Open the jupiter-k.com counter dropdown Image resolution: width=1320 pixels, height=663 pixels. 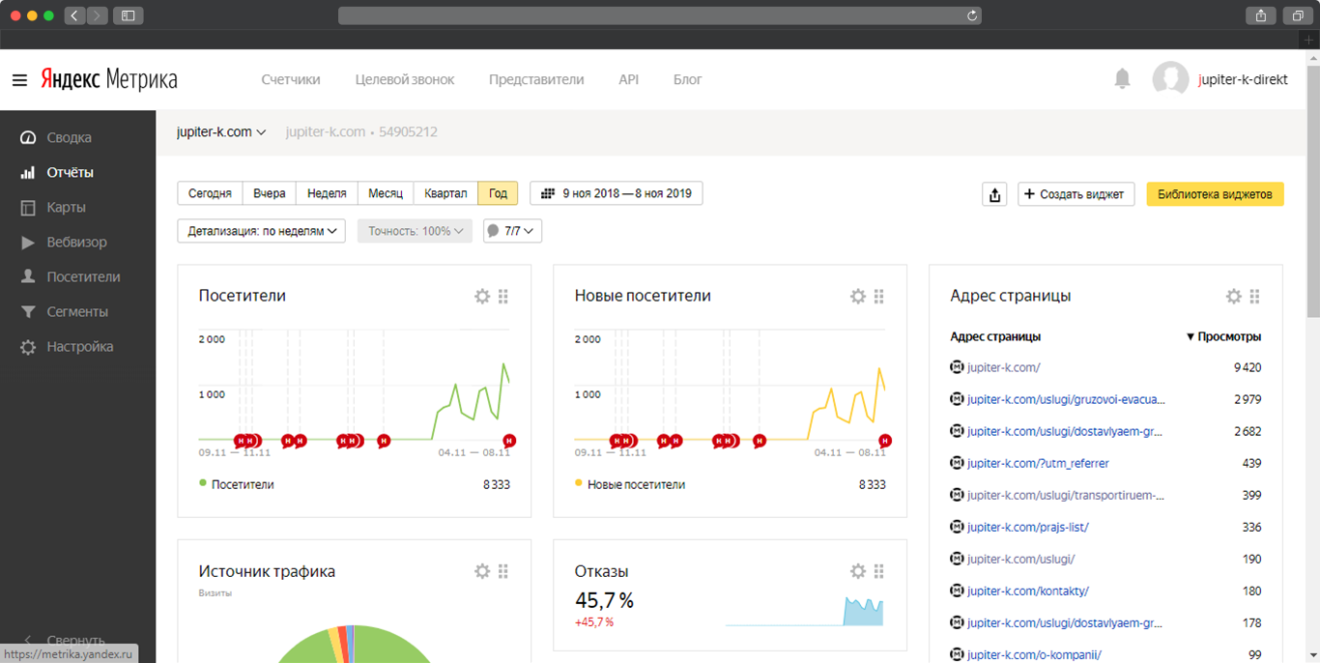pos(221,132)
